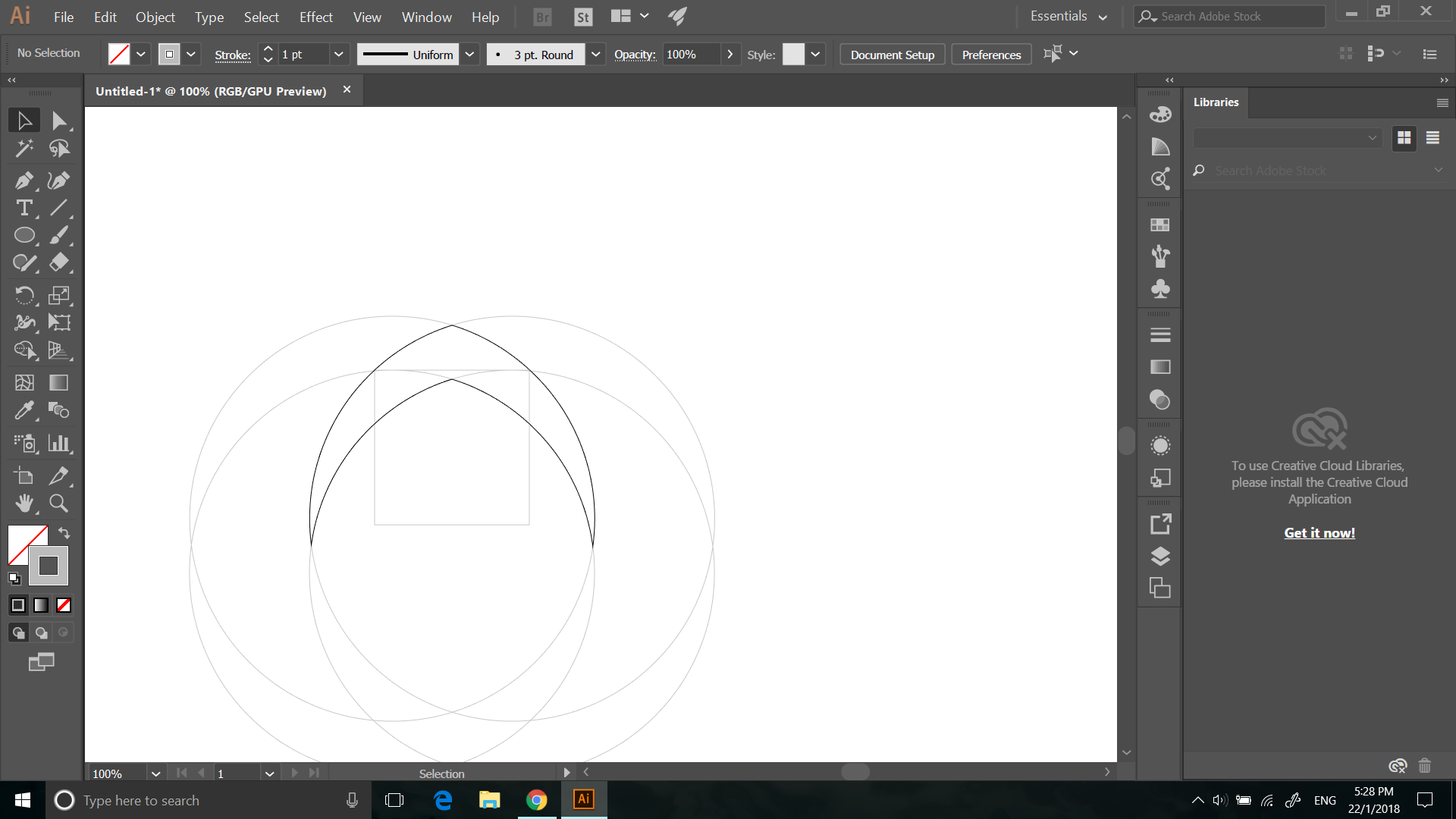Open the Preferences dialog
Viewport: 1456px width, 819px height.
[x=990, y=54]
